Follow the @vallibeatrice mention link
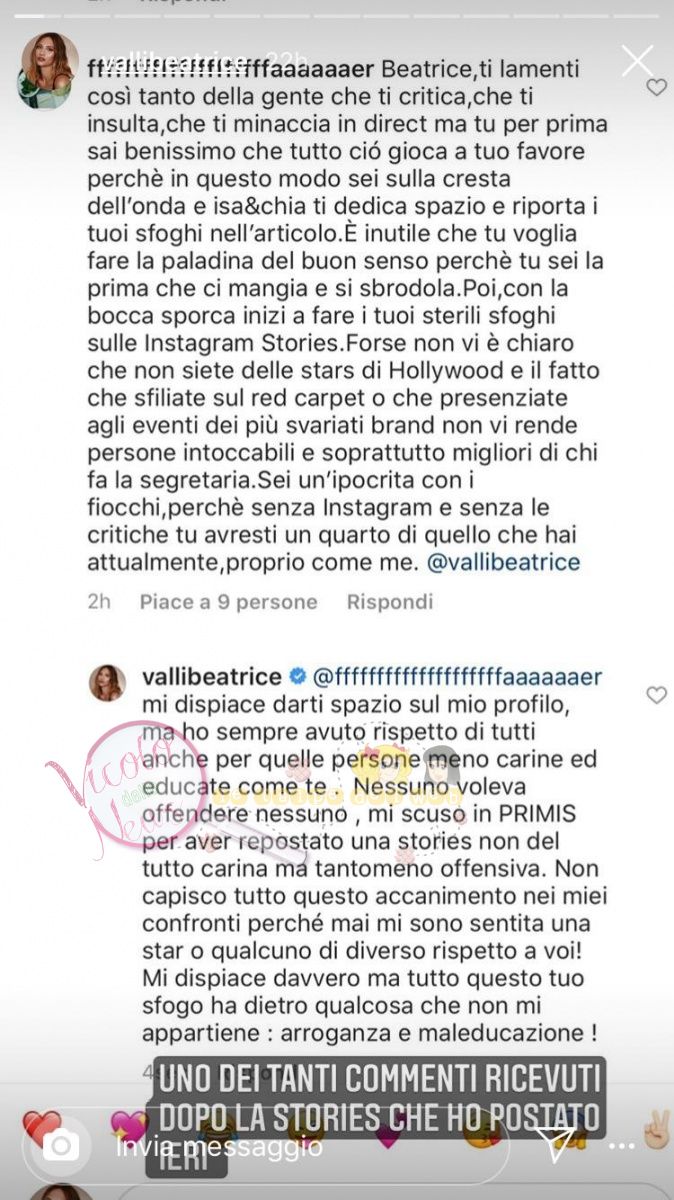The width and height of the screenshot is (674, 1200). point(503,562)
